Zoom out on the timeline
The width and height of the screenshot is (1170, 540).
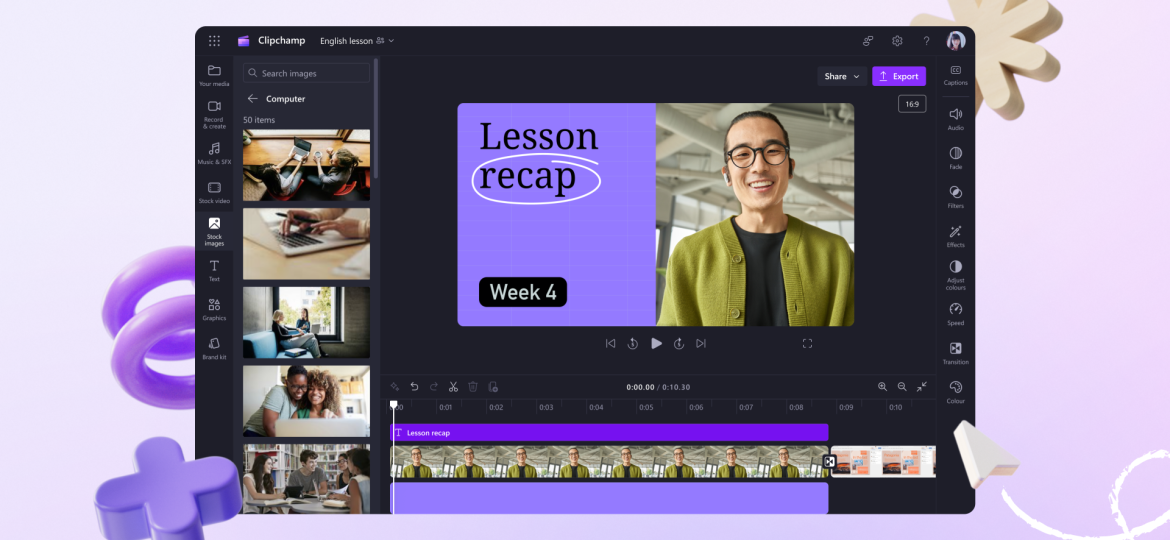901,386
